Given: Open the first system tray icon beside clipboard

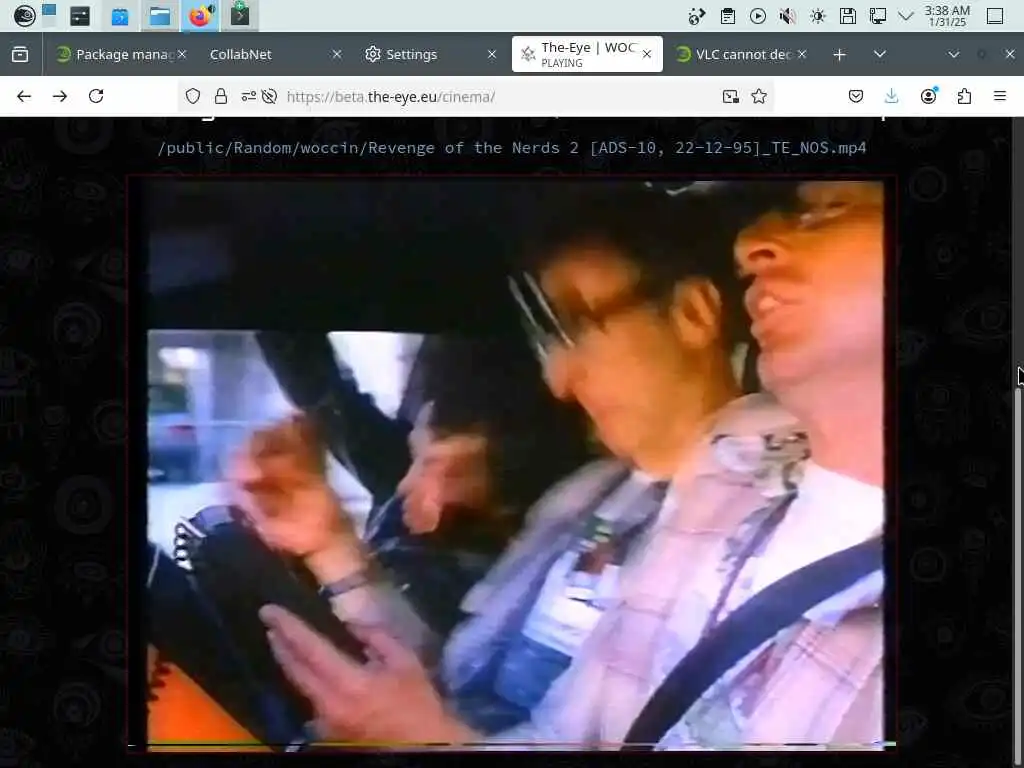Looking at the screenshot, I should 697,16.
